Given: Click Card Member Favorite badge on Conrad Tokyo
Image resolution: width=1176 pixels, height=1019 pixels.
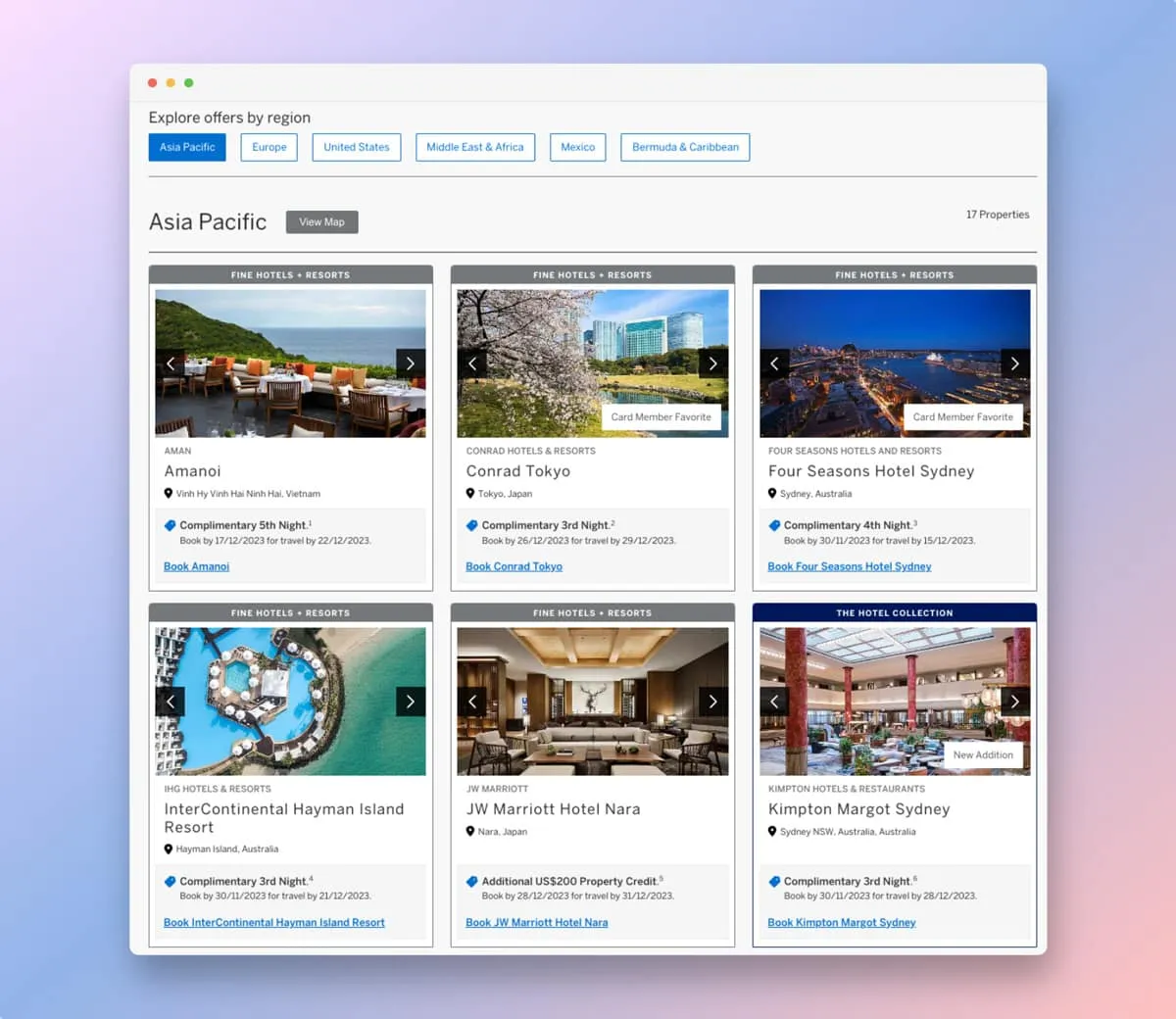Looking at the screenshot, I should pos(661,417).
